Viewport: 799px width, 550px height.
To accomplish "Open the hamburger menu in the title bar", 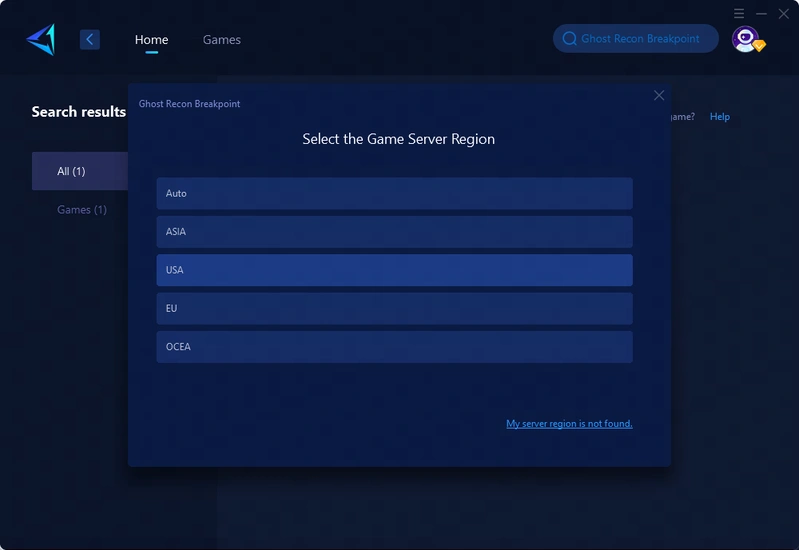I will pyautogui.click(x=739, y=13).
